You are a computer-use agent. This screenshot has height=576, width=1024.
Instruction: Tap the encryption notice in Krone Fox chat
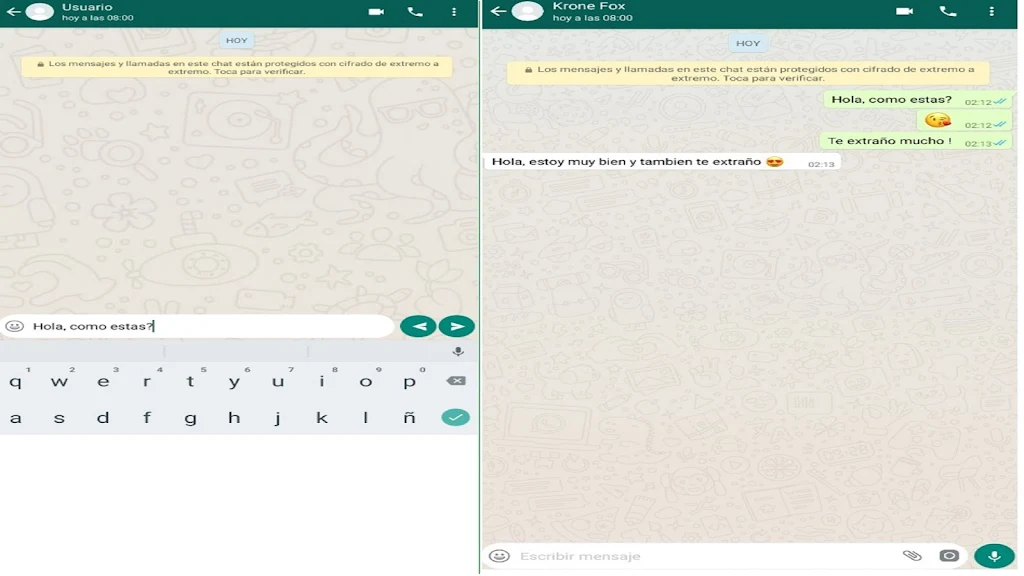tap(748, 73)
